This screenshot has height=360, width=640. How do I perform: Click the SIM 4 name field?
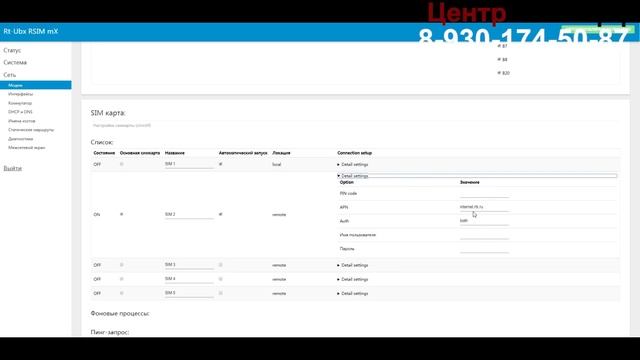pos(189,279)
